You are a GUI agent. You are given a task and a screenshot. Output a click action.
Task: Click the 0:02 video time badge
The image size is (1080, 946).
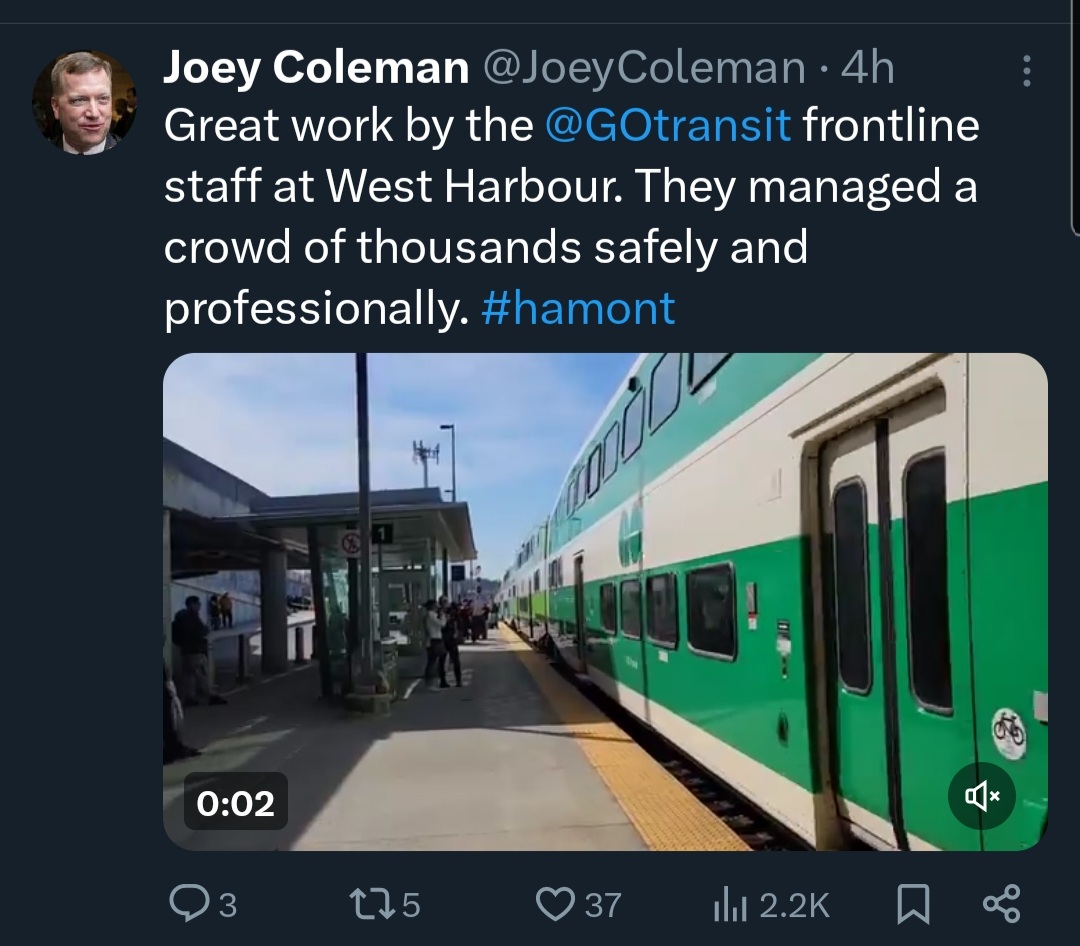tap(236, 802)
